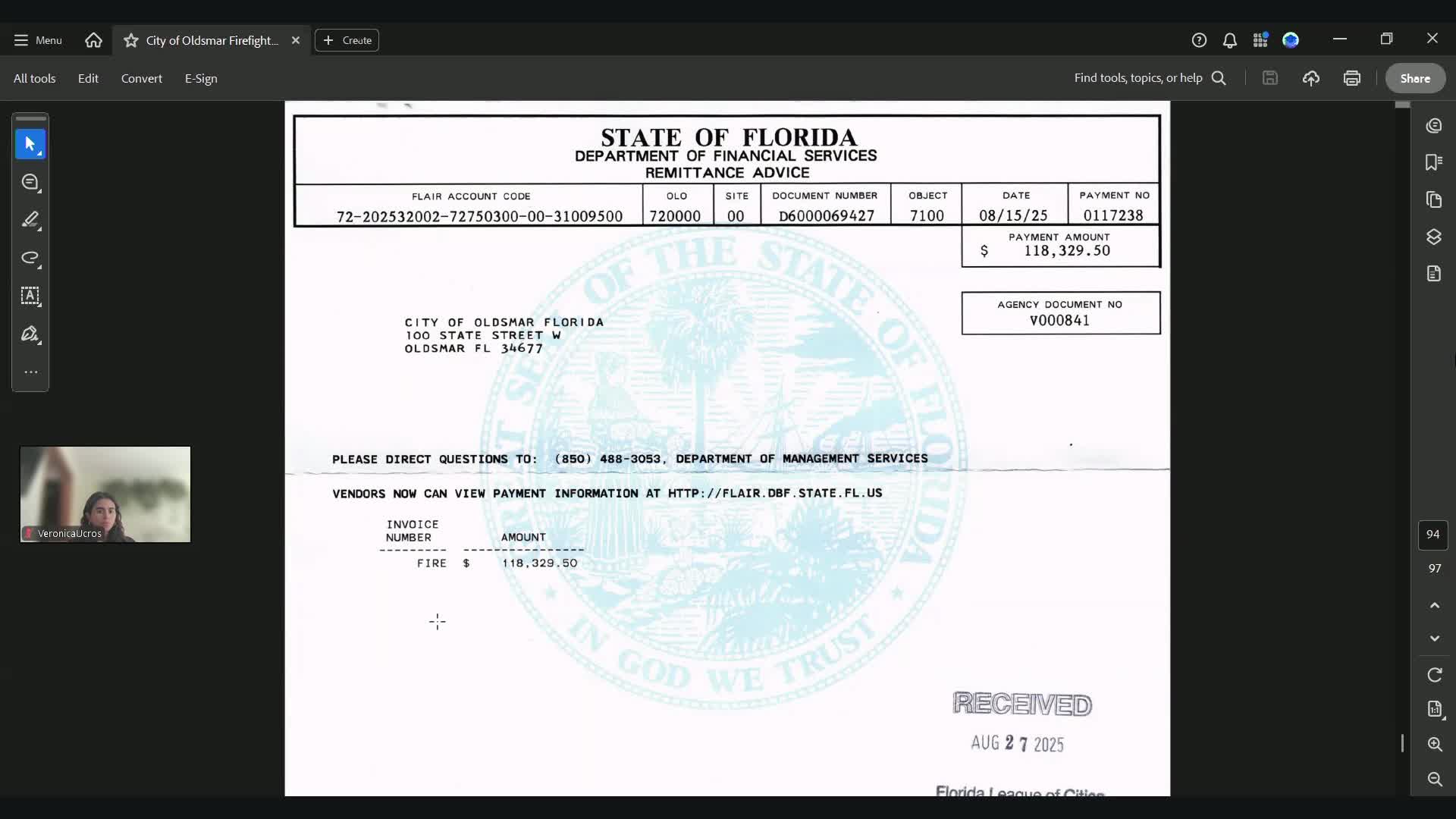
Task: Open the Layers panel icon
Action: click(x=1433, y=237)
